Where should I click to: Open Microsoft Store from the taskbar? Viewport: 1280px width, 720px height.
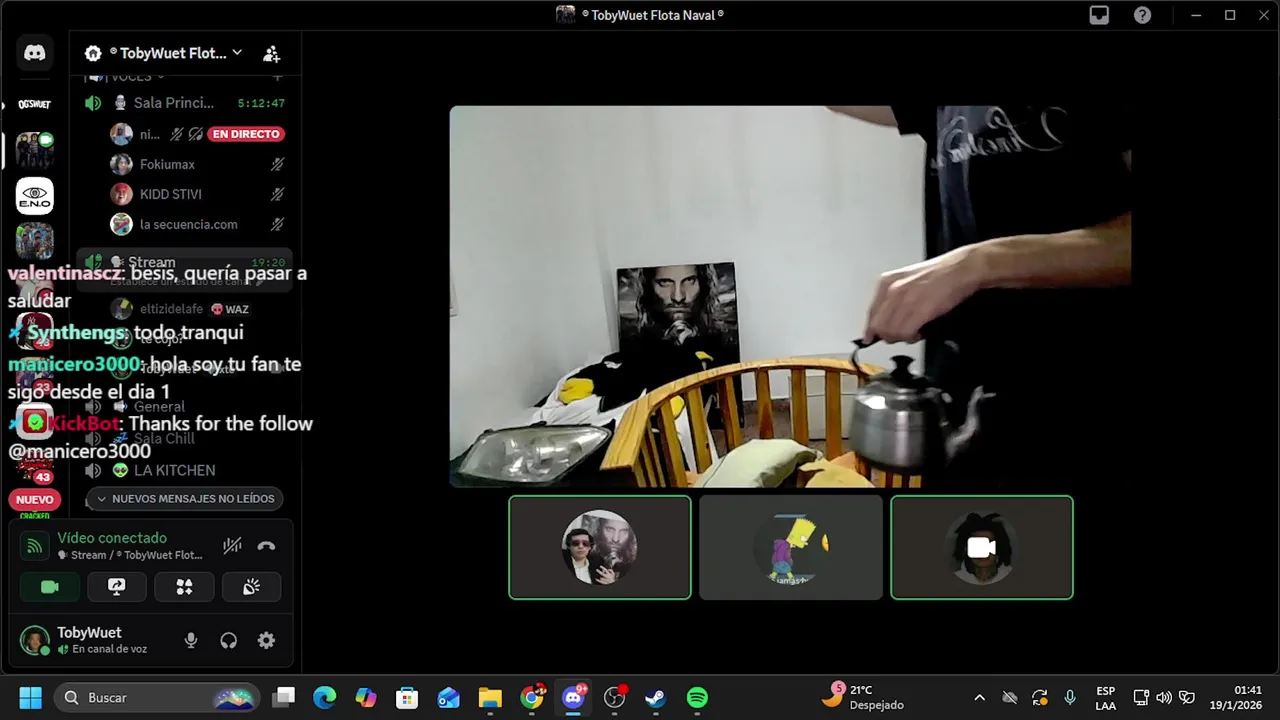(407, 697)
